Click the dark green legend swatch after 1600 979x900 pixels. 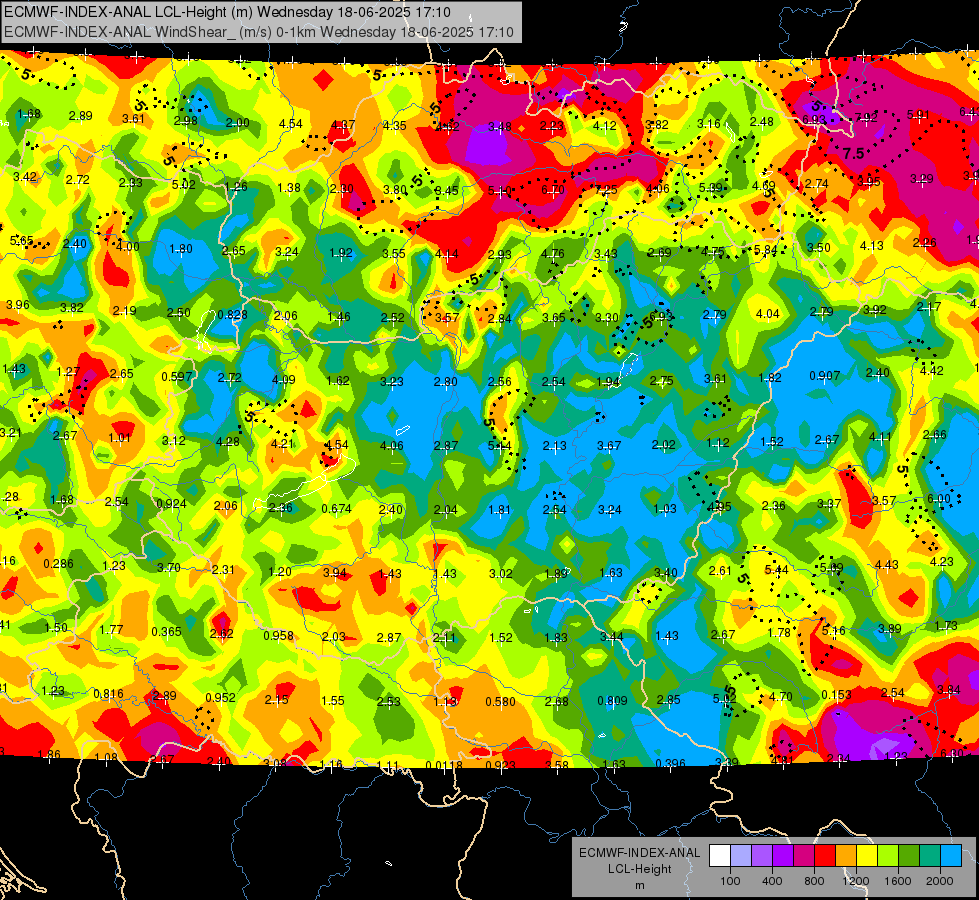pyautogui.click(x=909, y=856)
